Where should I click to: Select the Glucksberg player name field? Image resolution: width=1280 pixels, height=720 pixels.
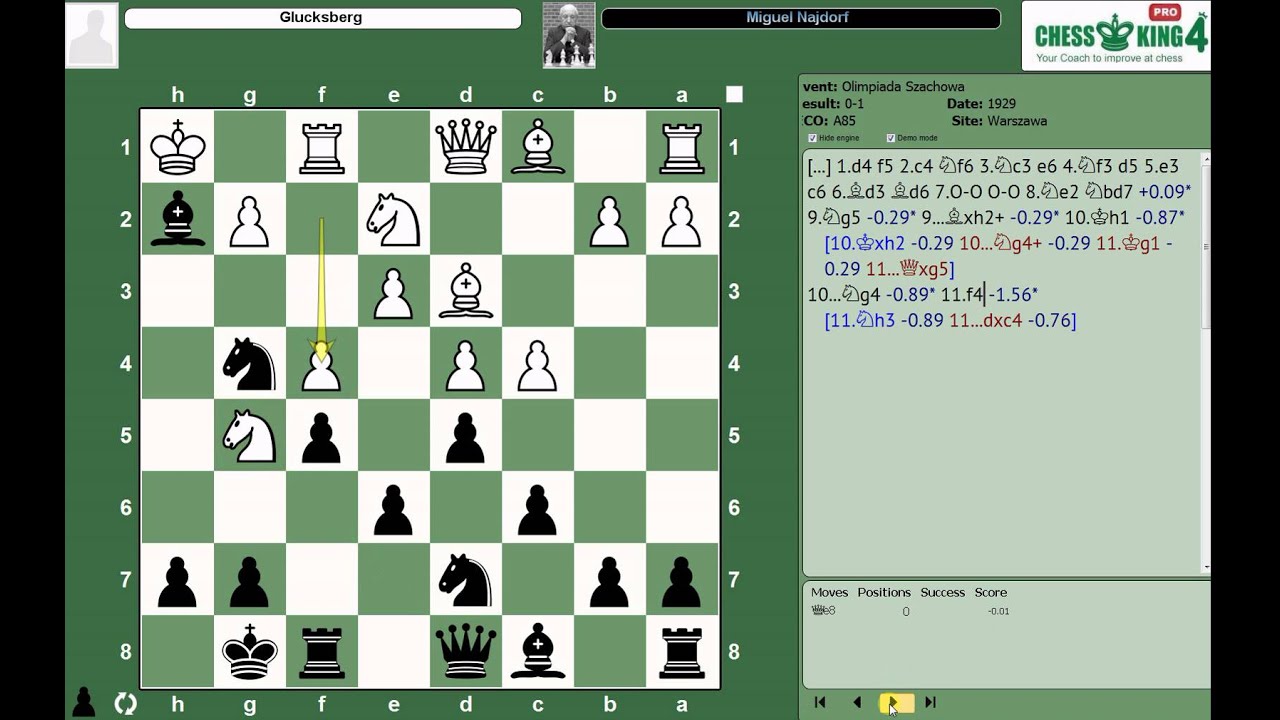pos(323,18)
